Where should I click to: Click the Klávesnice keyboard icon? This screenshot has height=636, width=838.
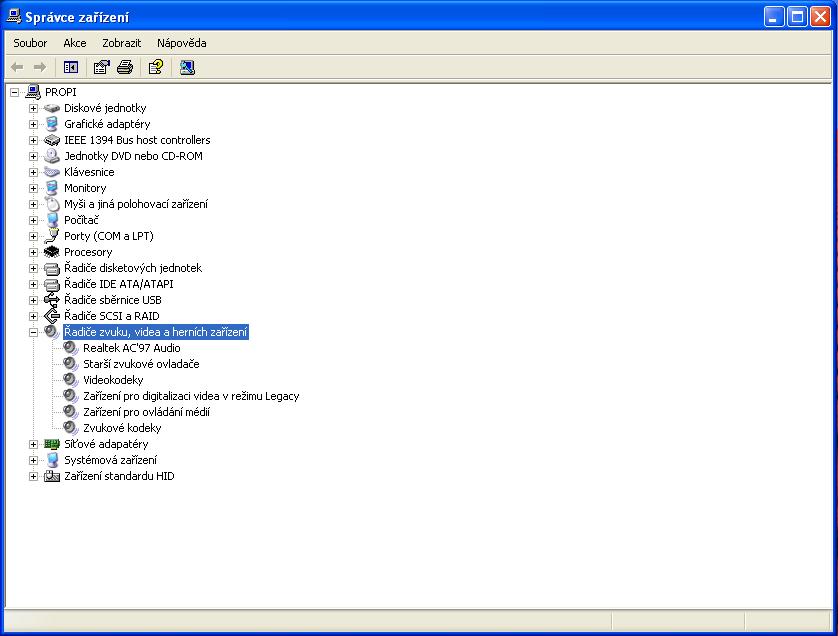coord(52,172)
